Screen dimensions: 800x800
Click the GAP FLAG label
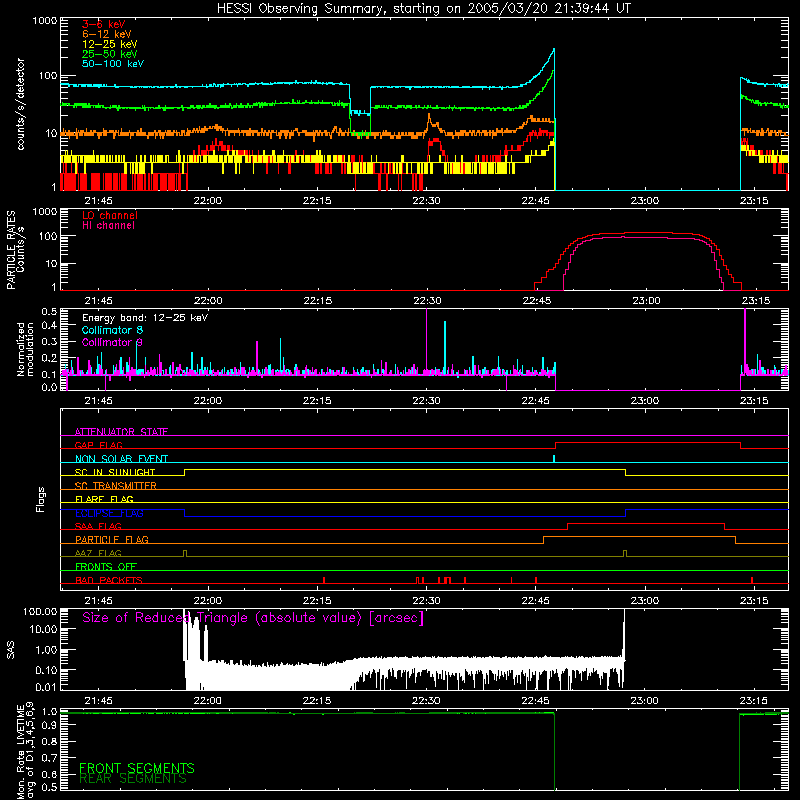(x=98, y=445)
